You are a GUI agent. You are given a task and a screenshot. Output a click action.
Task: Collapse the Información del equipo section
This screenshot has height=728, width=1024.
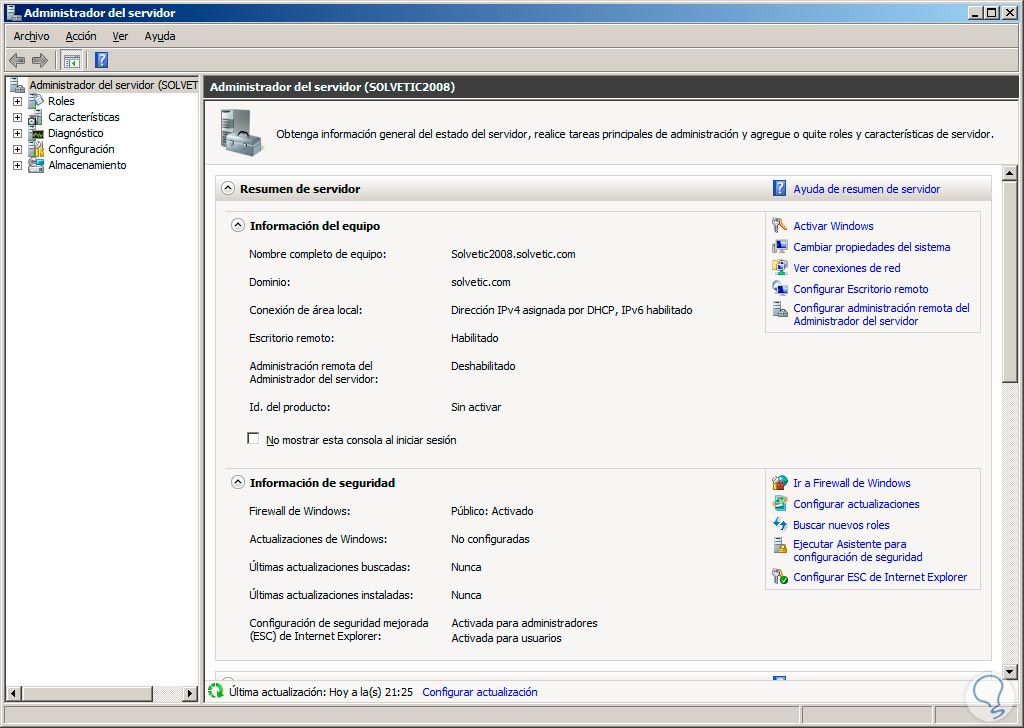(x=238, y=226)
